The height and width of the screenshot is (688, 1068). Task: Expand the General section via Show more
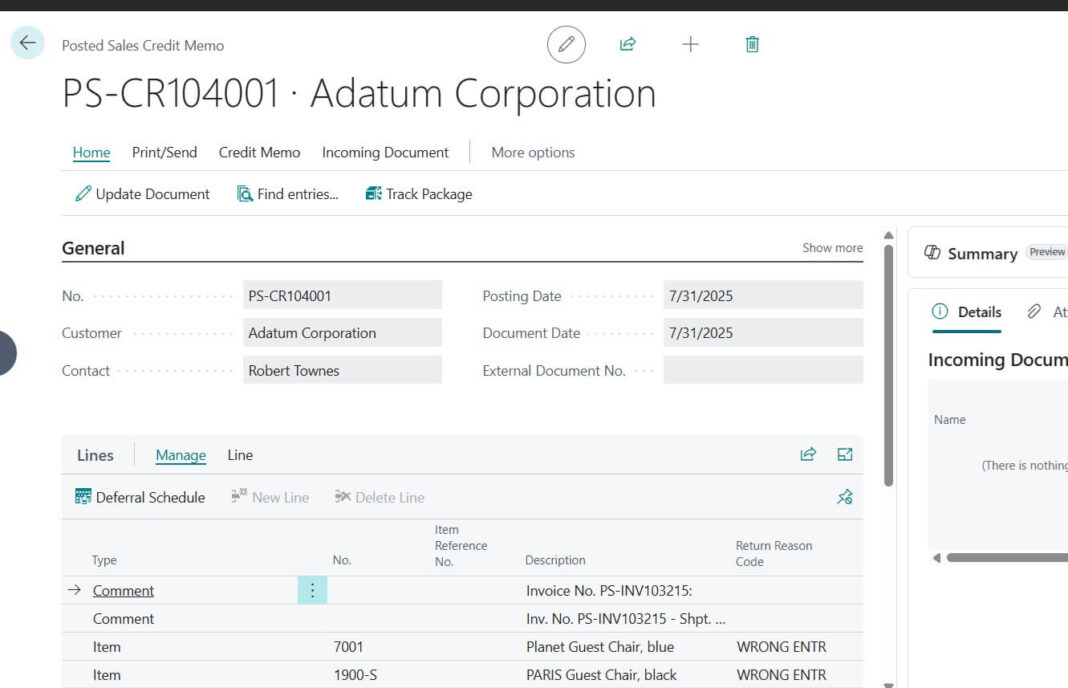point(831,247)
